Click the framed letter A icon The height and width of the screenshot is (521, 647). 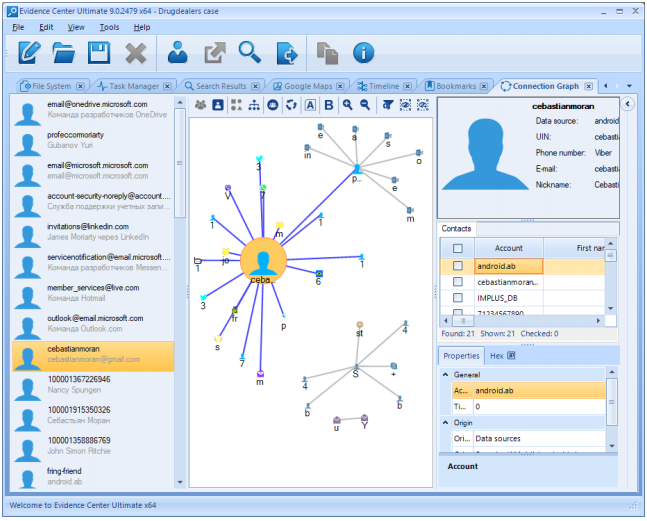[310, 105]
